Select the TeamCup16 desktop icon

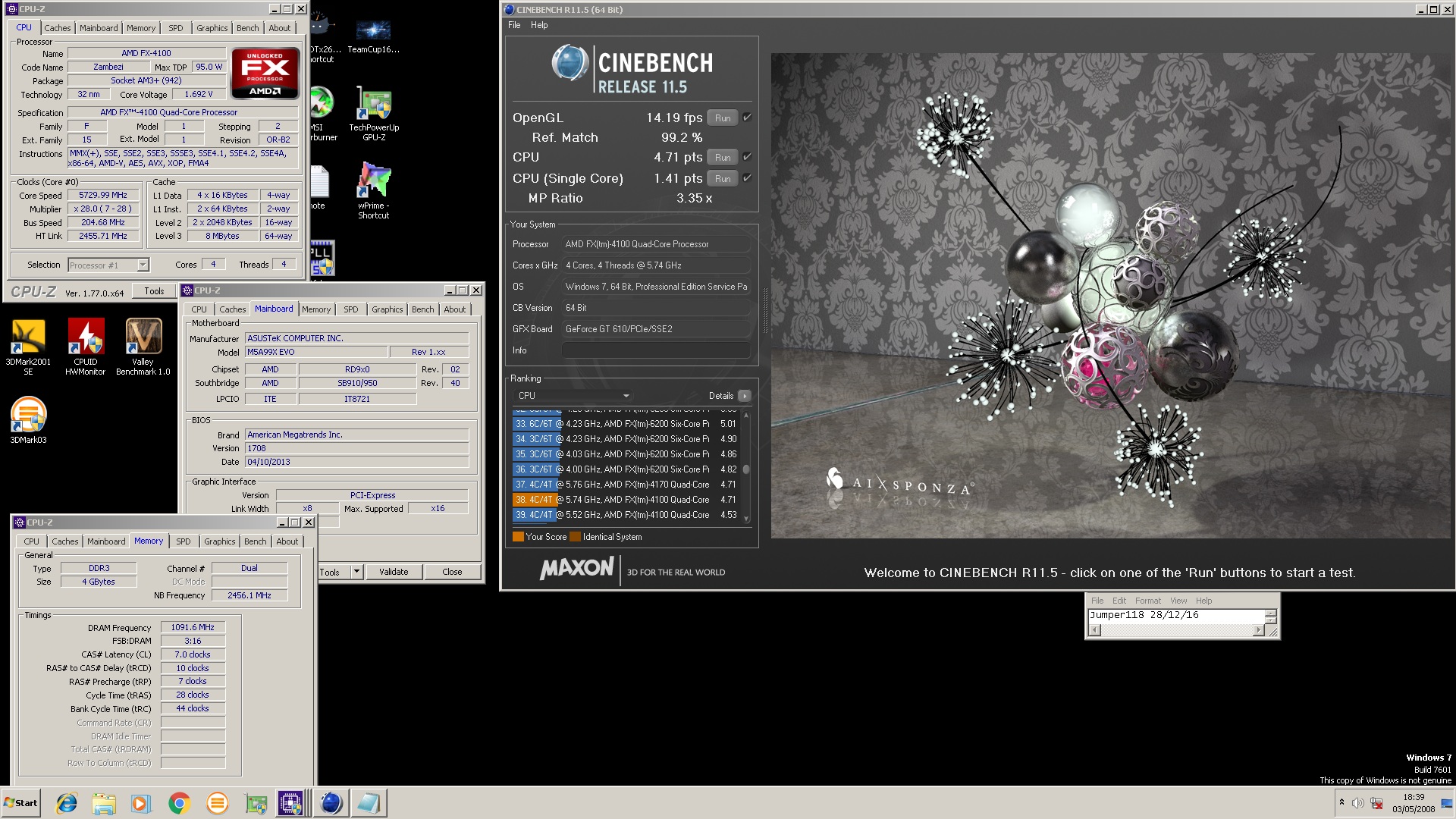coord(374,36)
